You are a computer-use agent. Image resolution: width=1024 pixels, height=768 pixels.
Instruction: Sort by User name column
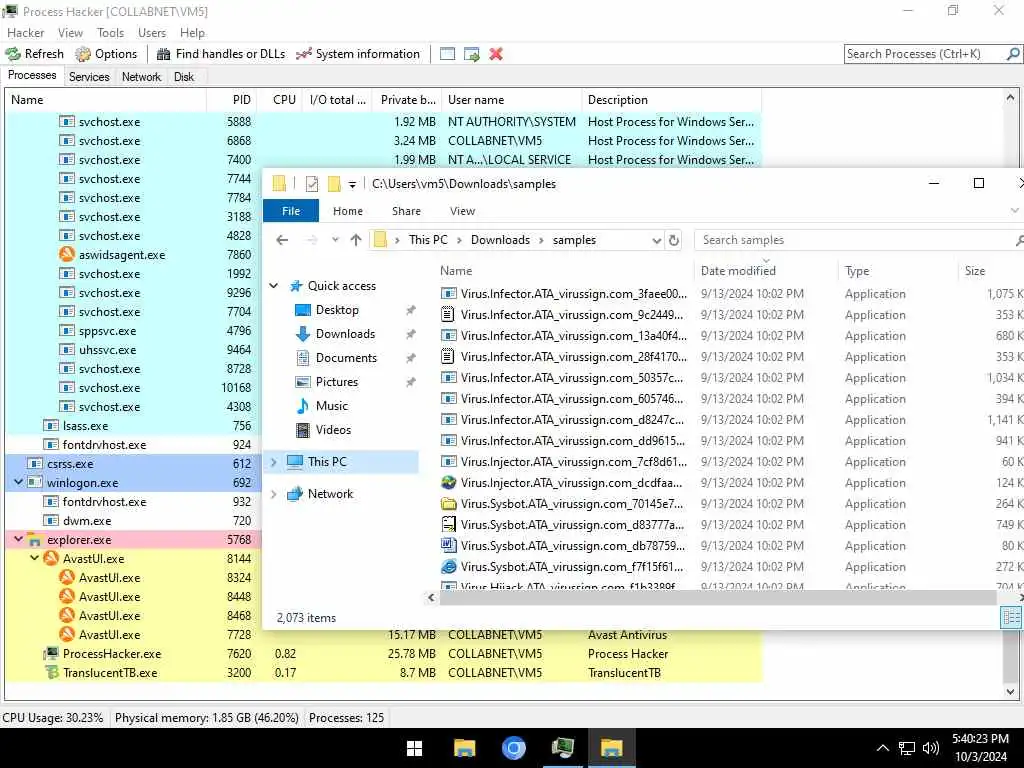click(511, 100)
